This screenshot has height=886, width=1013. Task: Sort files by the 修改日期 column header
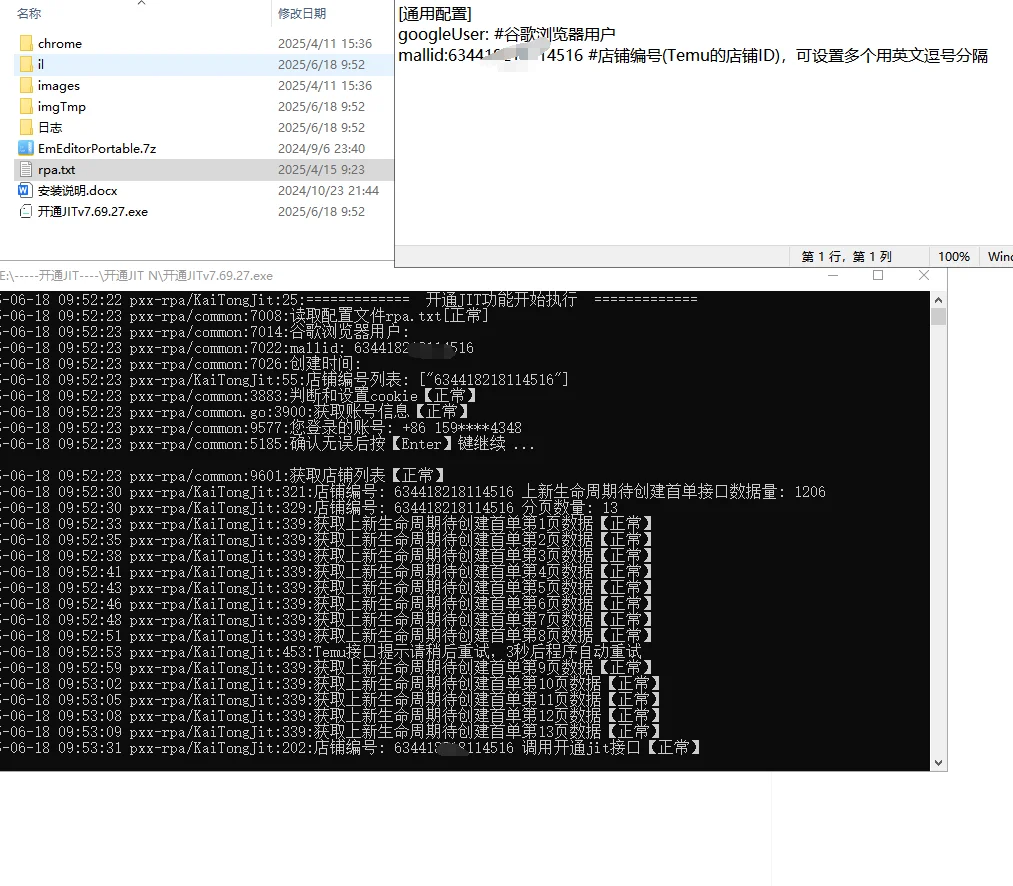point(302,14)
